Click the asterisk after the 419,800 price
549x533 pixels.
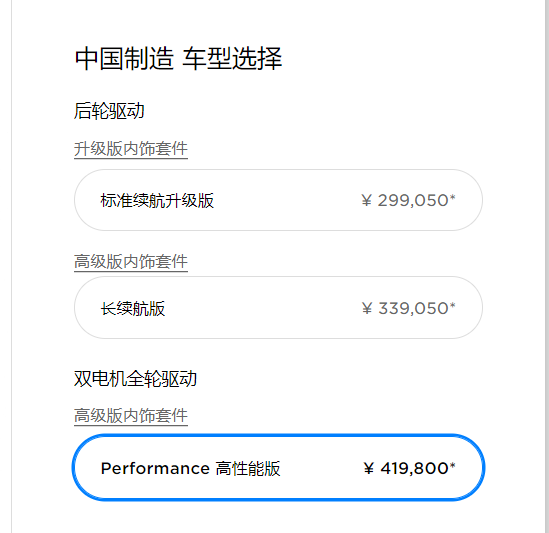(x=452, y=465)
